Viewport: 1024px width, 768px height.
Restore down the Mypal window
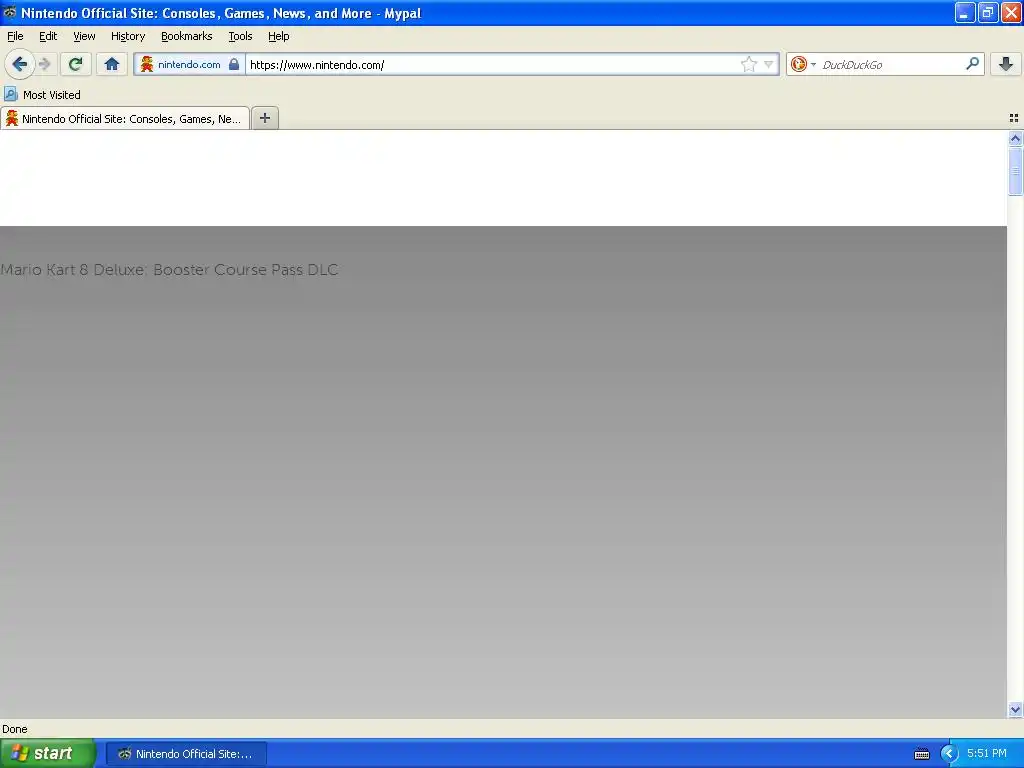[x=987, y=12]
